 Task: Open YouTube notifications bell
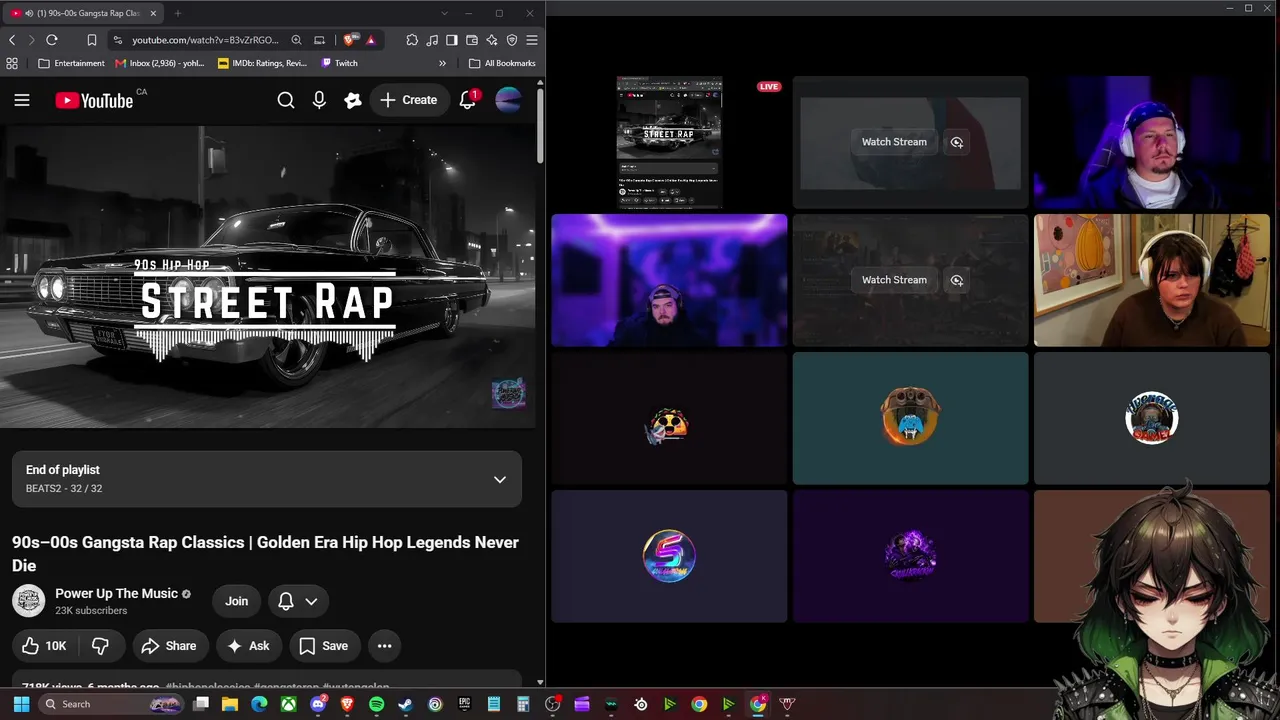click(x=468, y=100)
